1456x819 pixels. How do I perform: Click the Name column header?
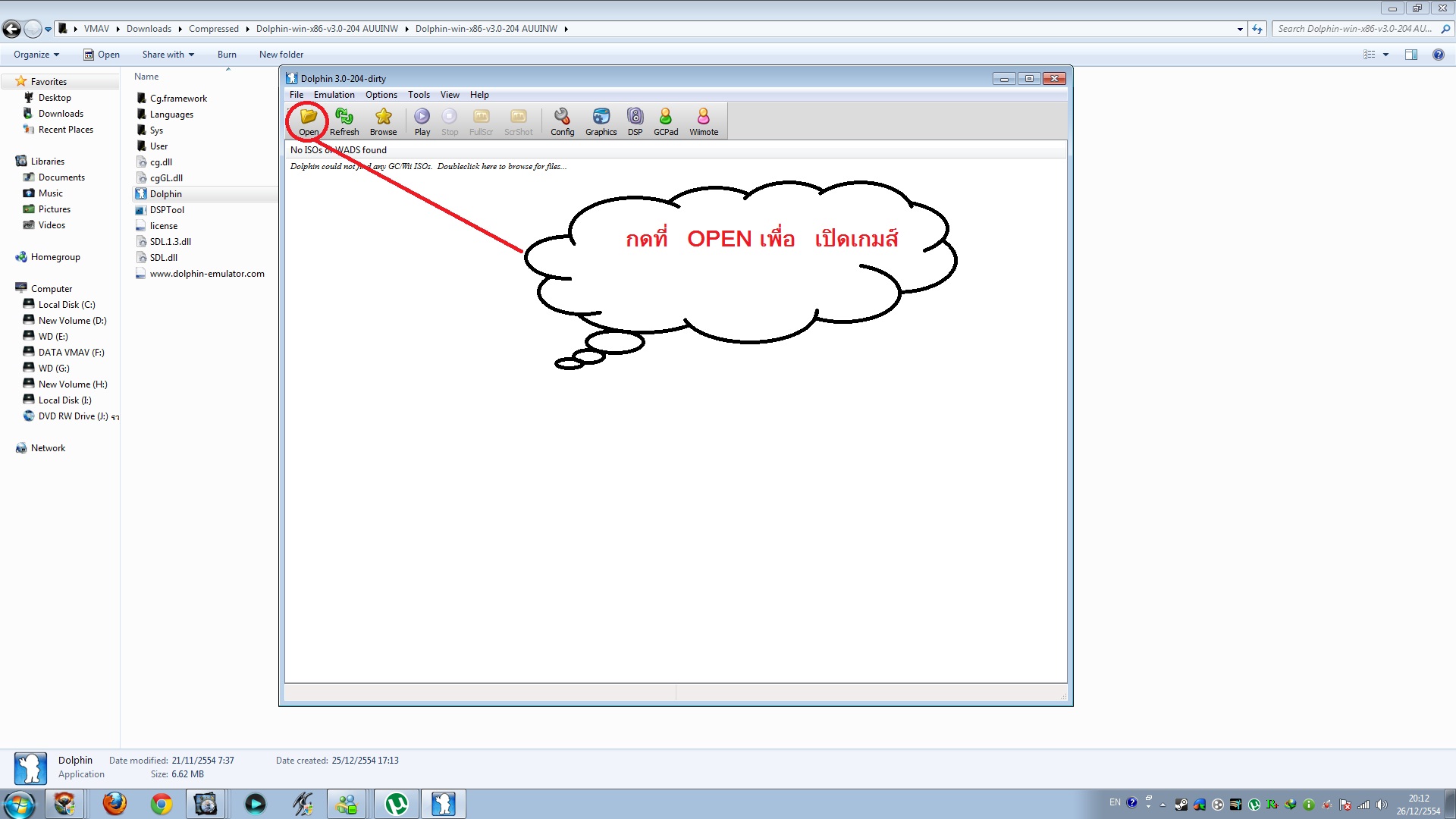tap(146, 77)
